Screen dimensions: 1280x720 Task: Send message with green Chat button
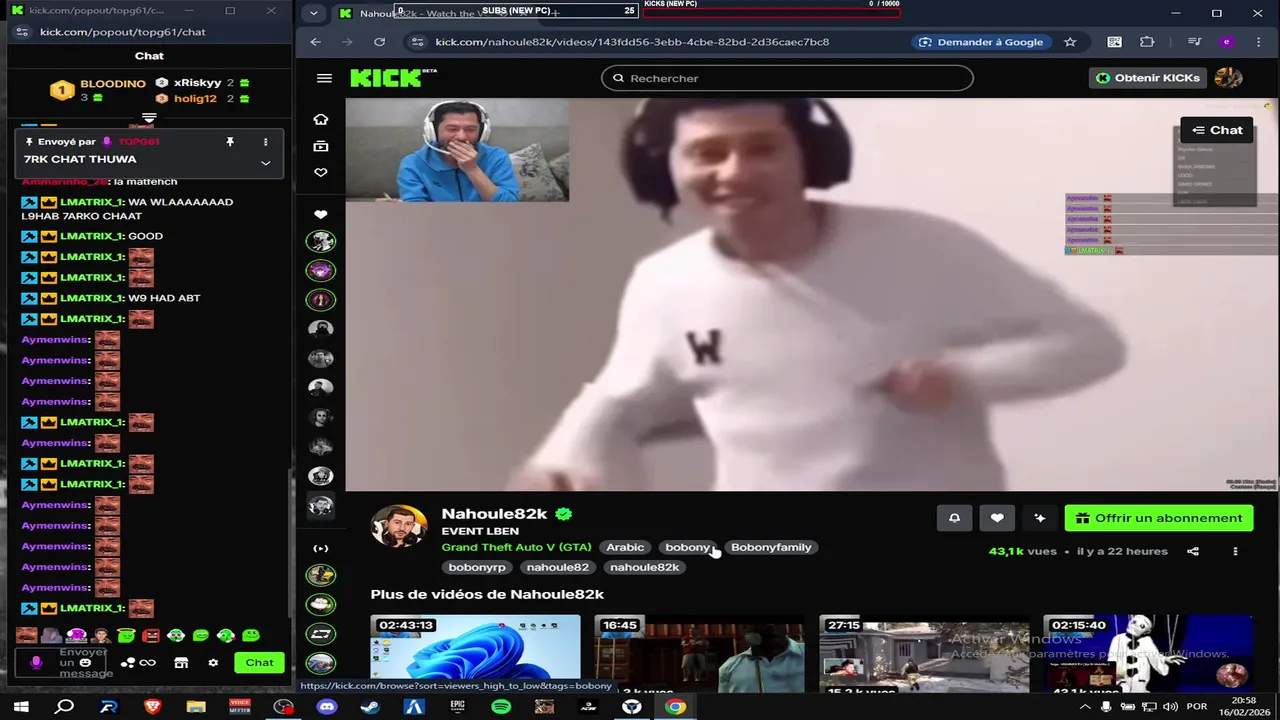259,662
